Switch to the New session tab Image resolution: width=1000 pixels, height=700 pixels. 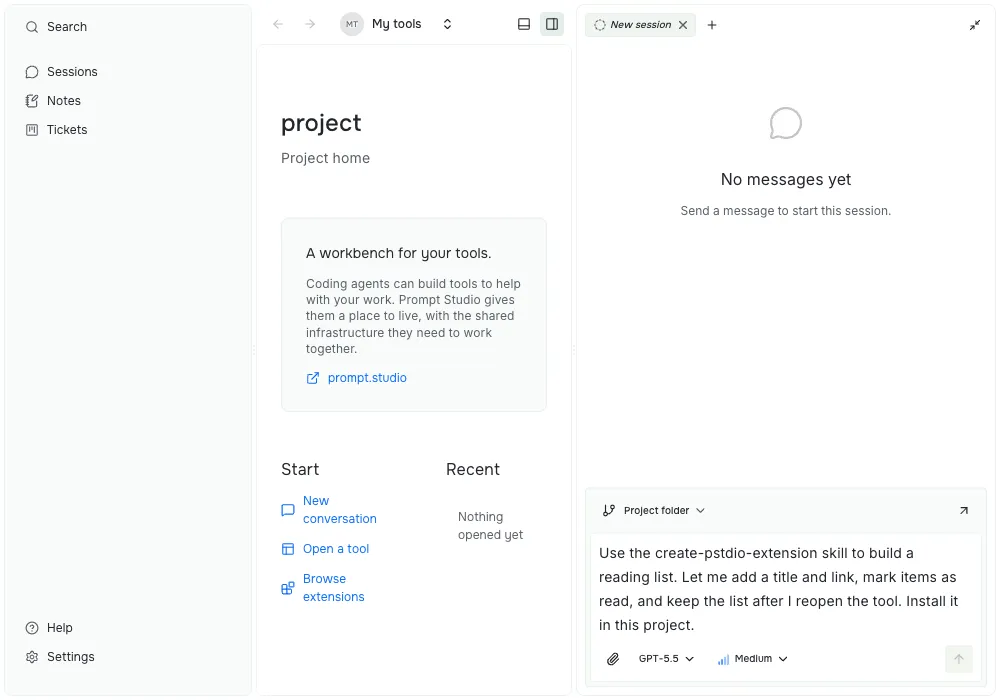[633, 25]
